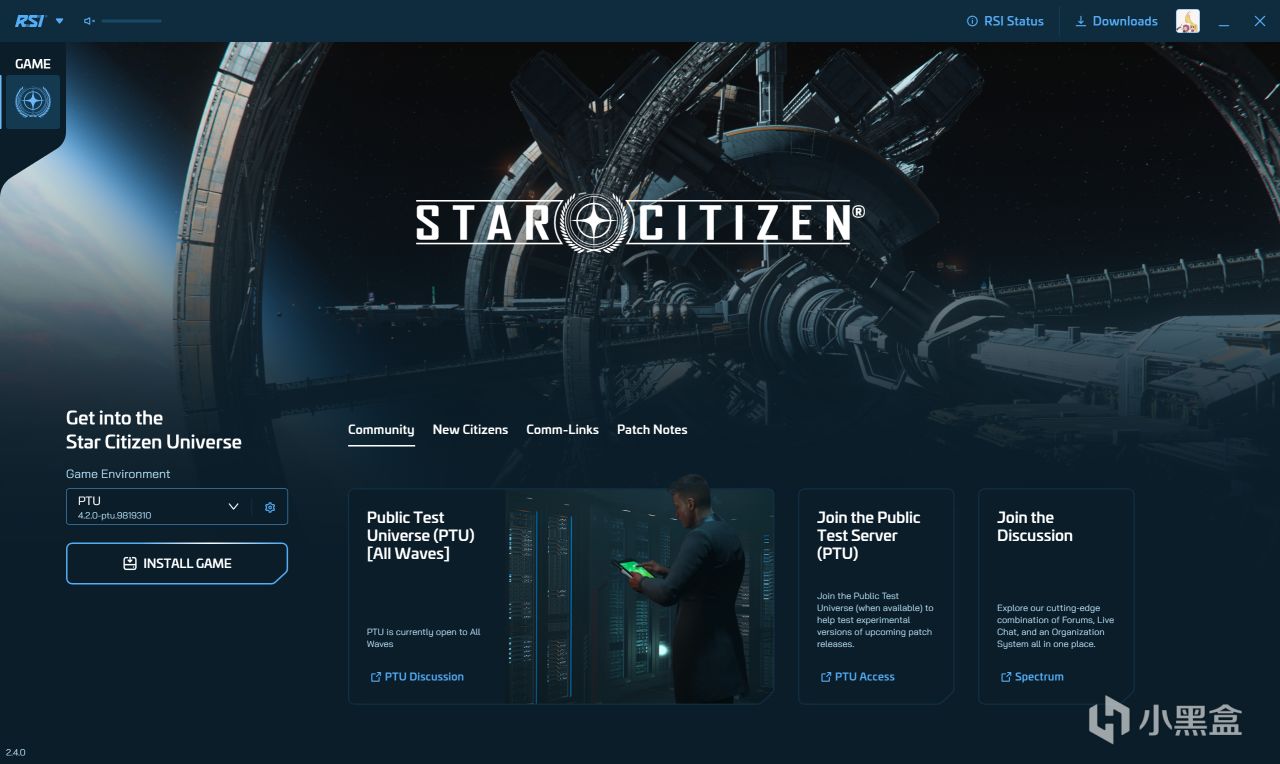This screenshot has height=764, width=1280.
Task: Select the Community tab
Action: [x=381, y=430]
